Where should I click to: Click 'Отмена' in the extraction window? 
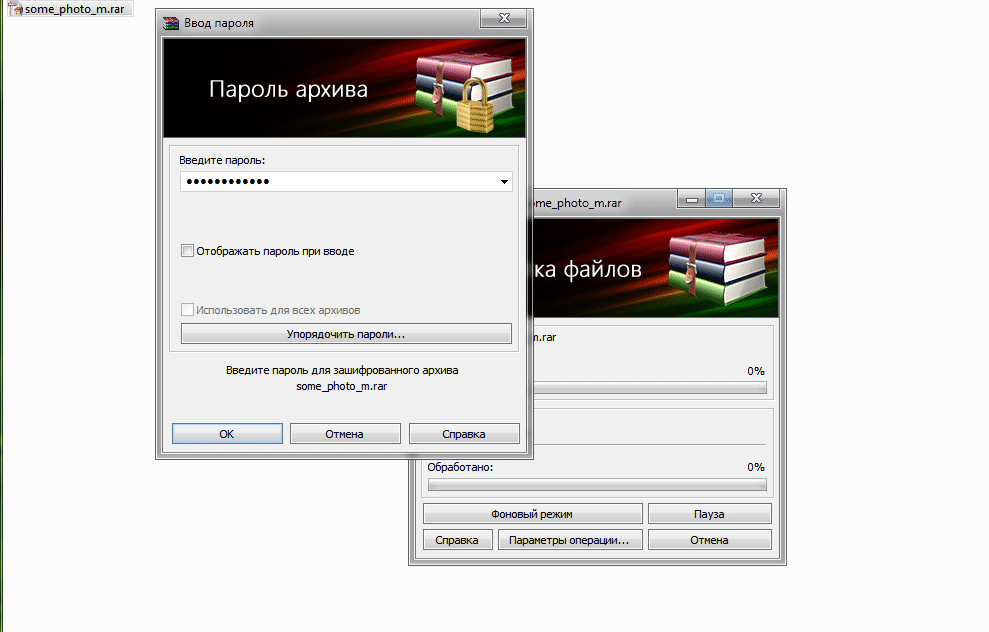[x=710, y=540]
